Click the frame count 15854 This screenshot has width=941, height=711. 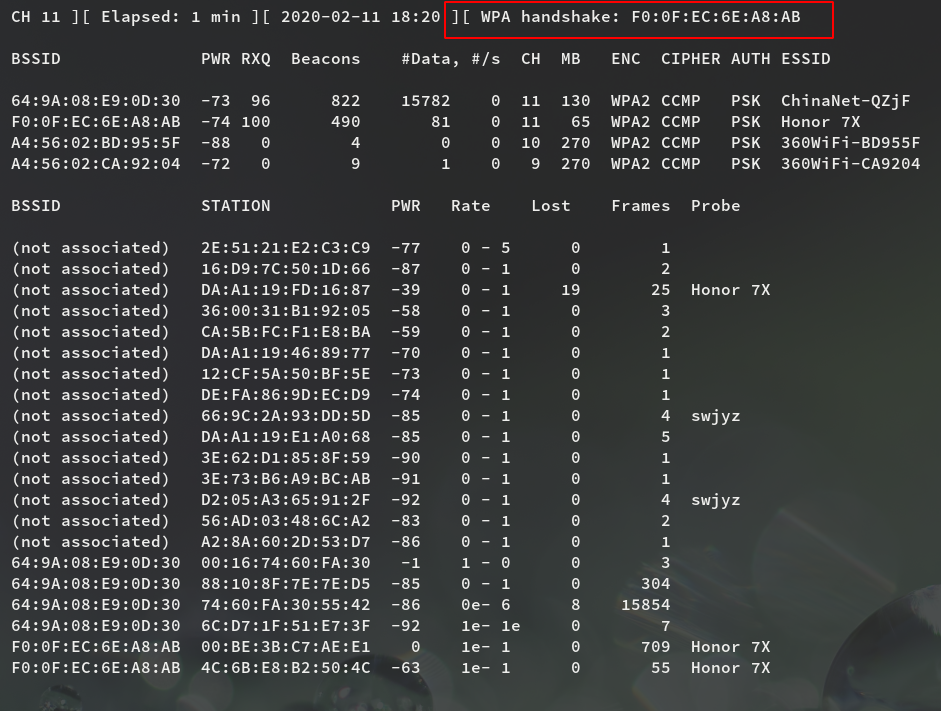(645, 605)
